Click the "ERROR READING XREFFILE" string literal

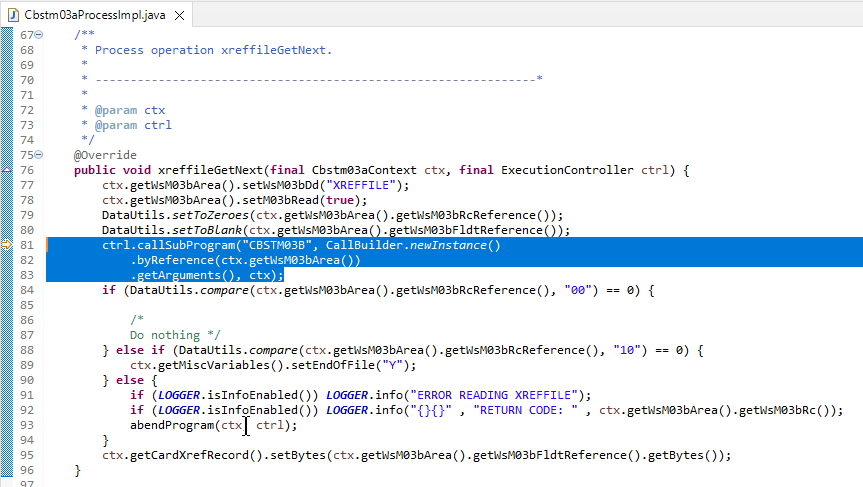pos(497,395)
